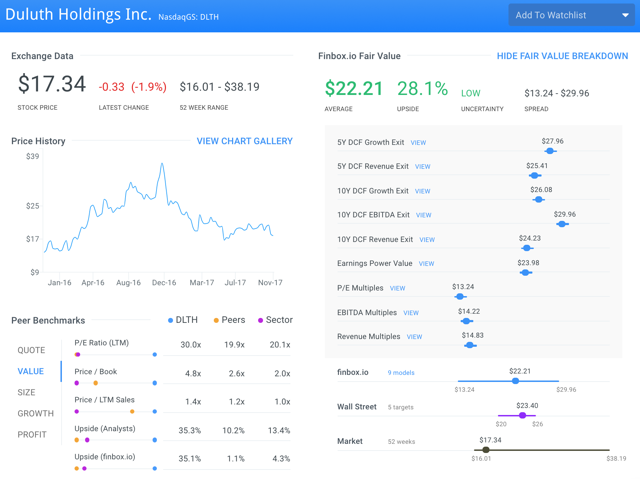Viewport: 640px width, 479px height.
Task: Click the $13.24 - $29.96 spread value
Action: (557, 93)
